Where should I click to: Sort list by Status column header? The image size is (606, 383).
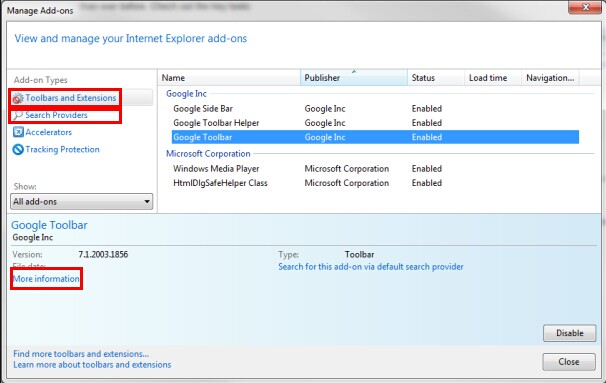tap(436, 78)
